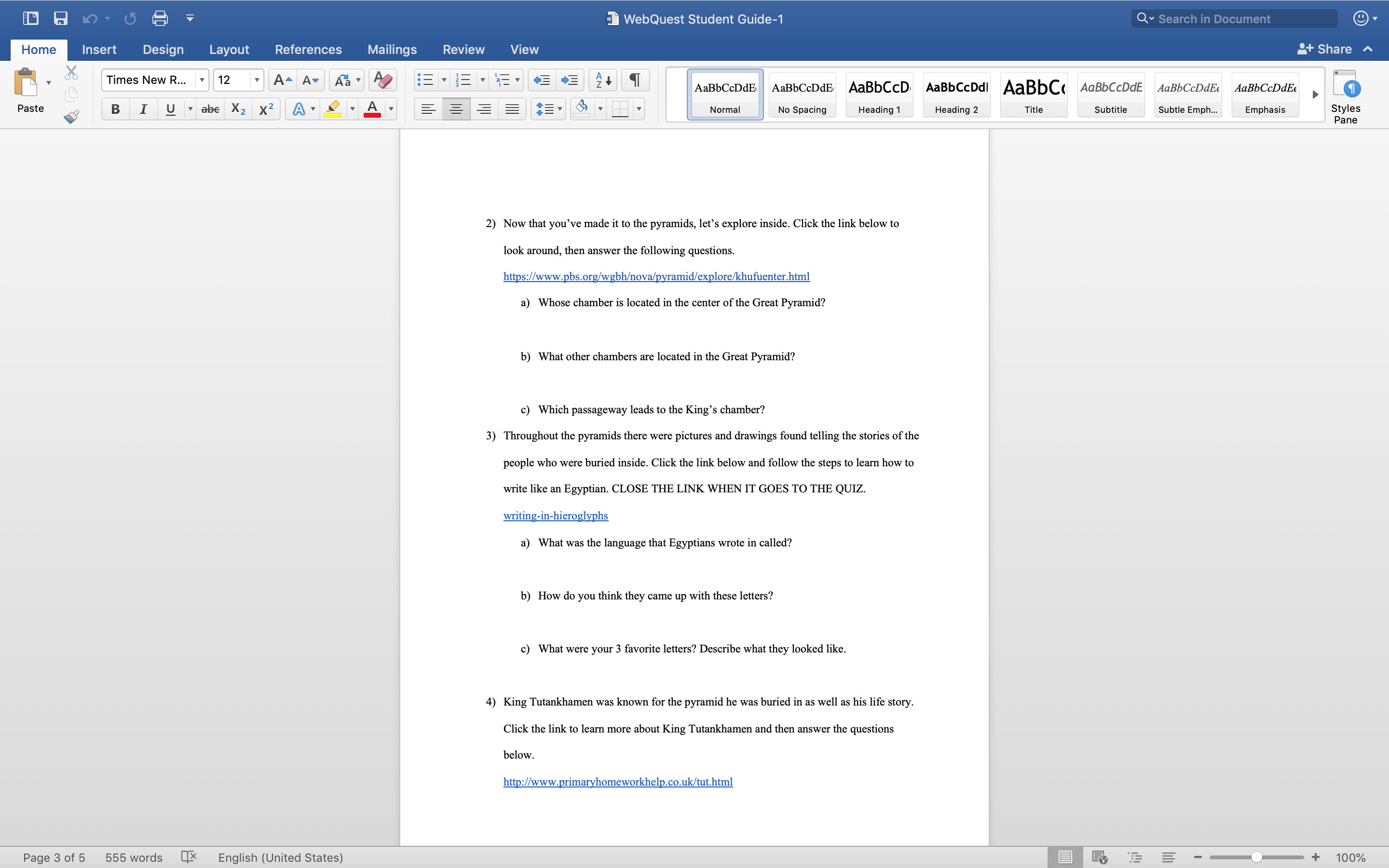
Task: Click the Bulleted List icon
Action: click(425, 80)
